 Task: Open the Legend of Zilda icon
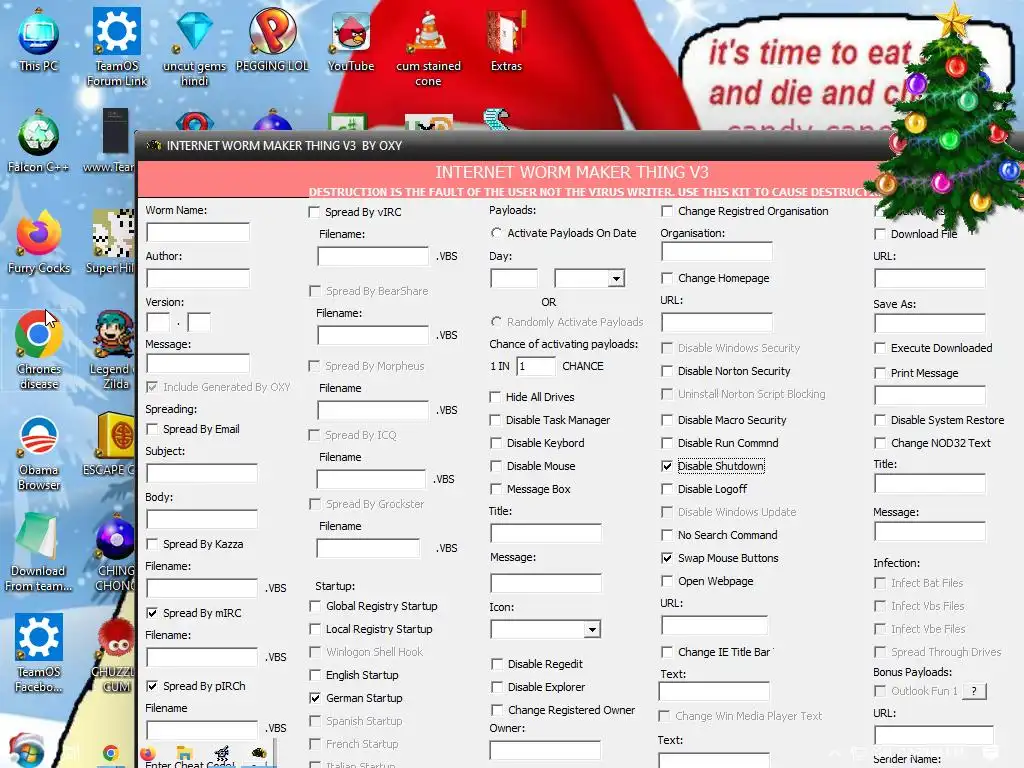[x=114, y=350]
